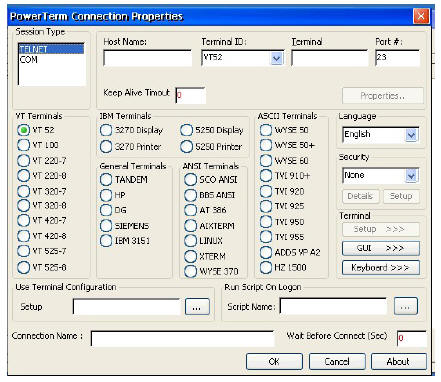
Task: Select TVI 920 terminal option
Action: click(266, 191)
